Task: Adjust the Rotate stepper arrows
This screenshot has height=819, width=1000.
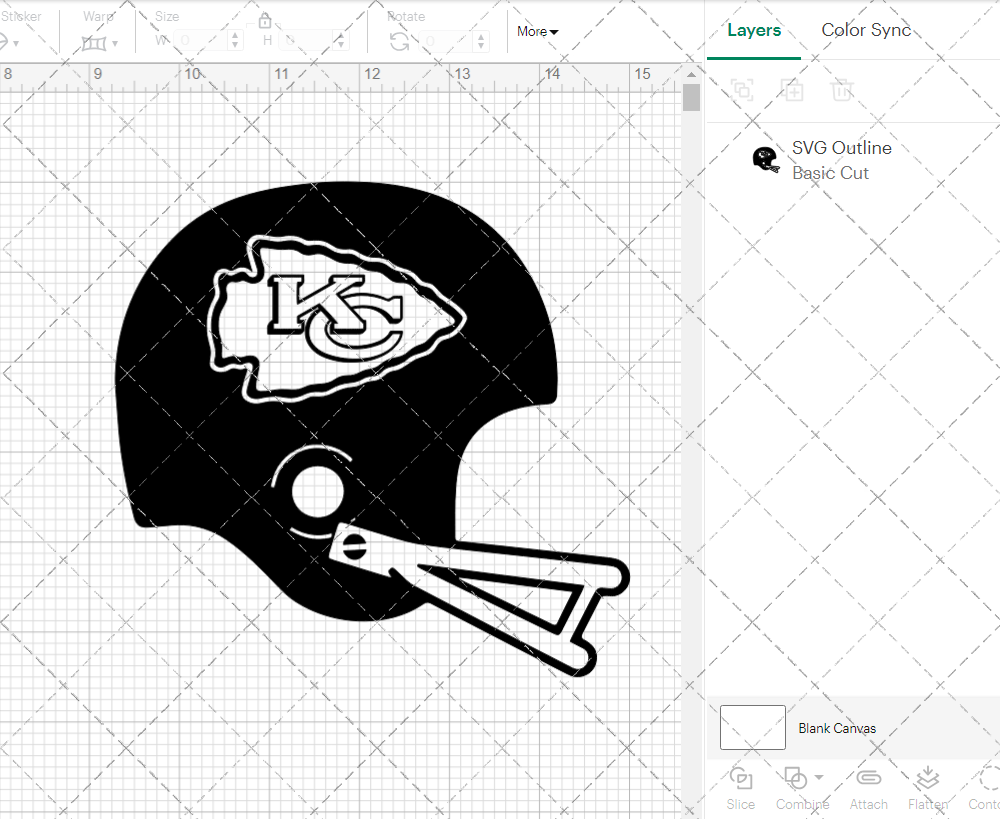Action: coord(481,41)
